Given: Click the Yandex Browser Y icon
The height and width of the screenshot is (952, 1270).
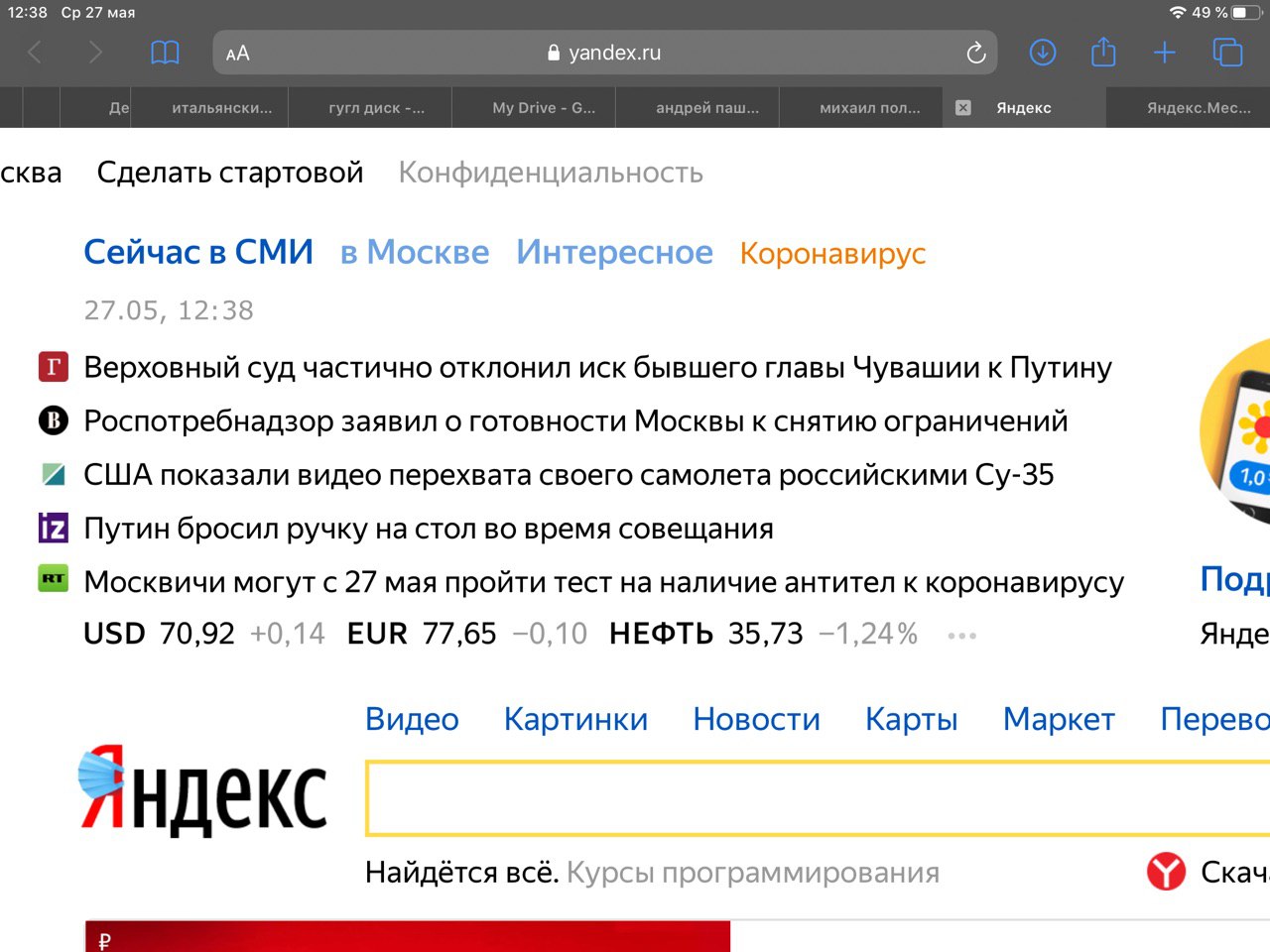Looking at the screenshot, I should (1166, 872).
